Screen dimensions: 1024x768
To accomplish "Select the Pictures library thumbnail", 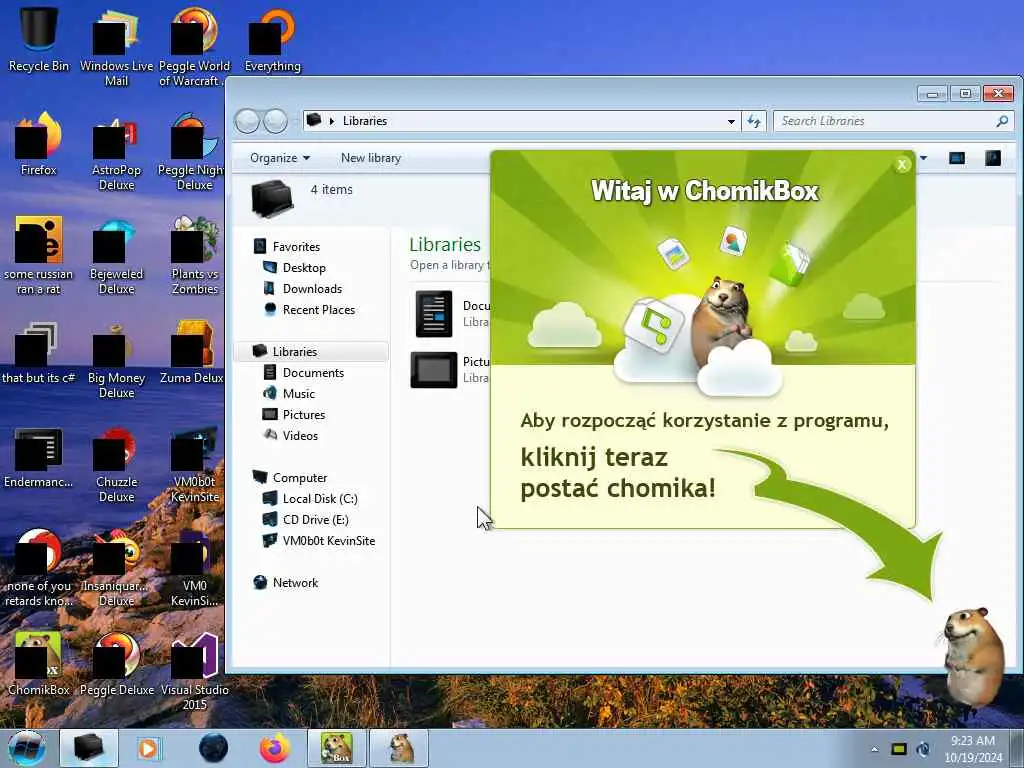I will click(434, 370).
